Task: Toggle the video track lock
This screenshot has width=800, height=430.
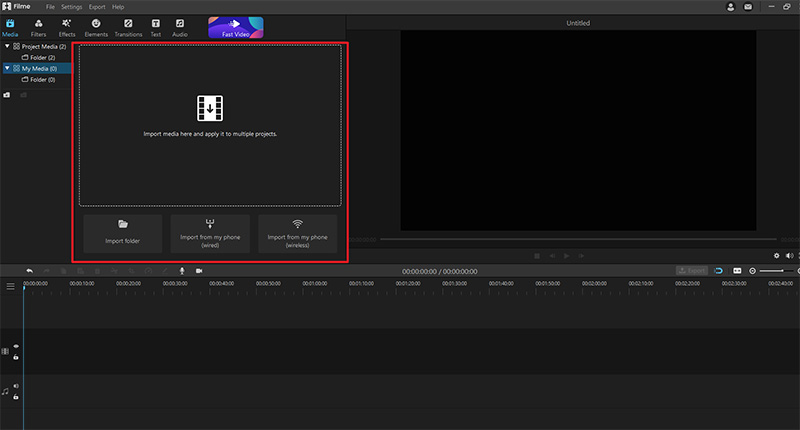Action: click(16, 357)
